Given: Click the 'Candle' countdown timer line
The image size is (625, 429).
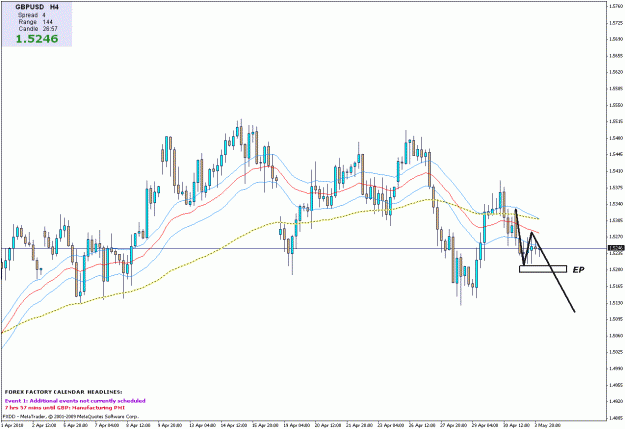Looking at the screenshot, I should click(38, 29).
